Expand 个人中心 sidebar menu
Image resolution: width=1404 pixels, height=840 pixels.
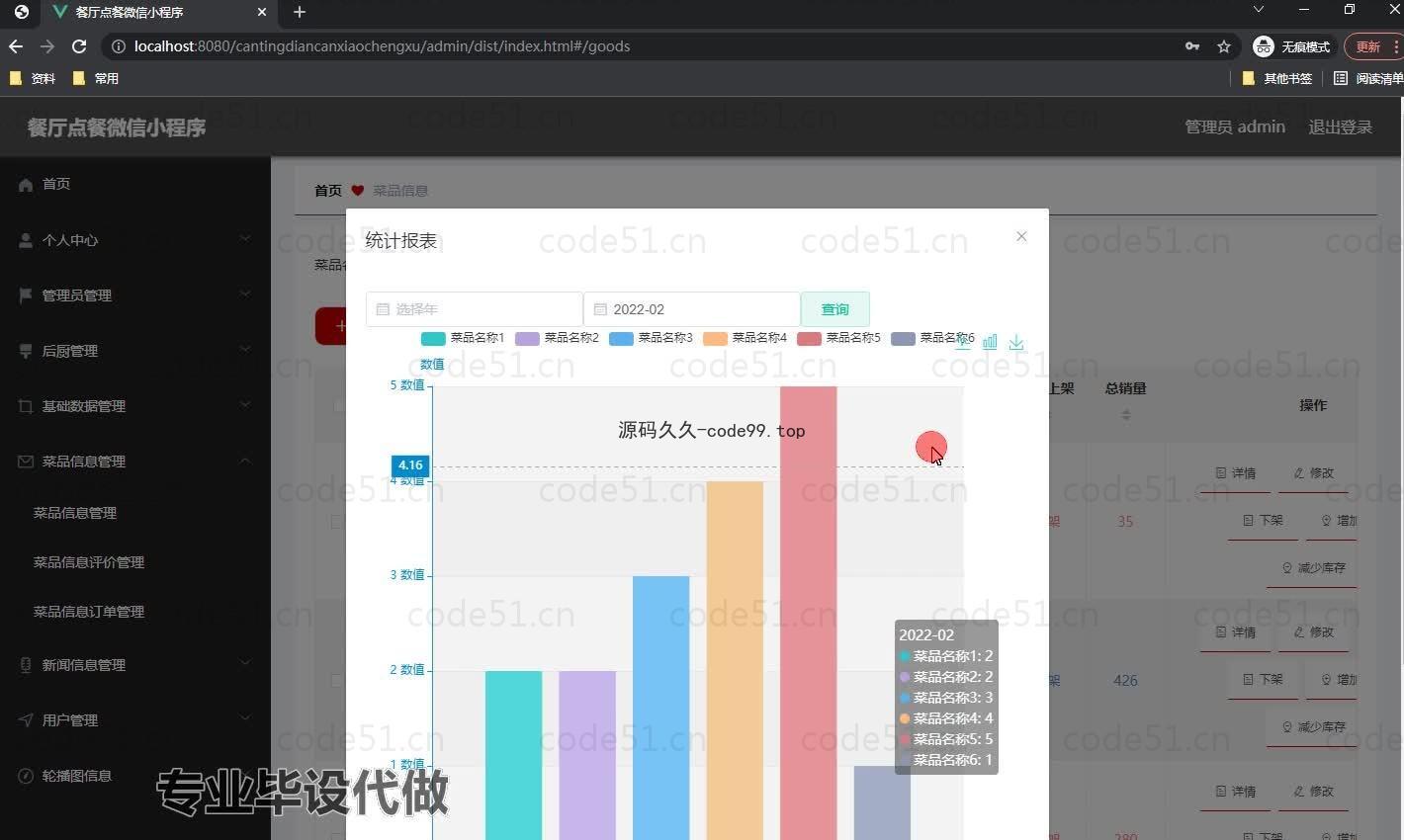click(x=135, y=240)
